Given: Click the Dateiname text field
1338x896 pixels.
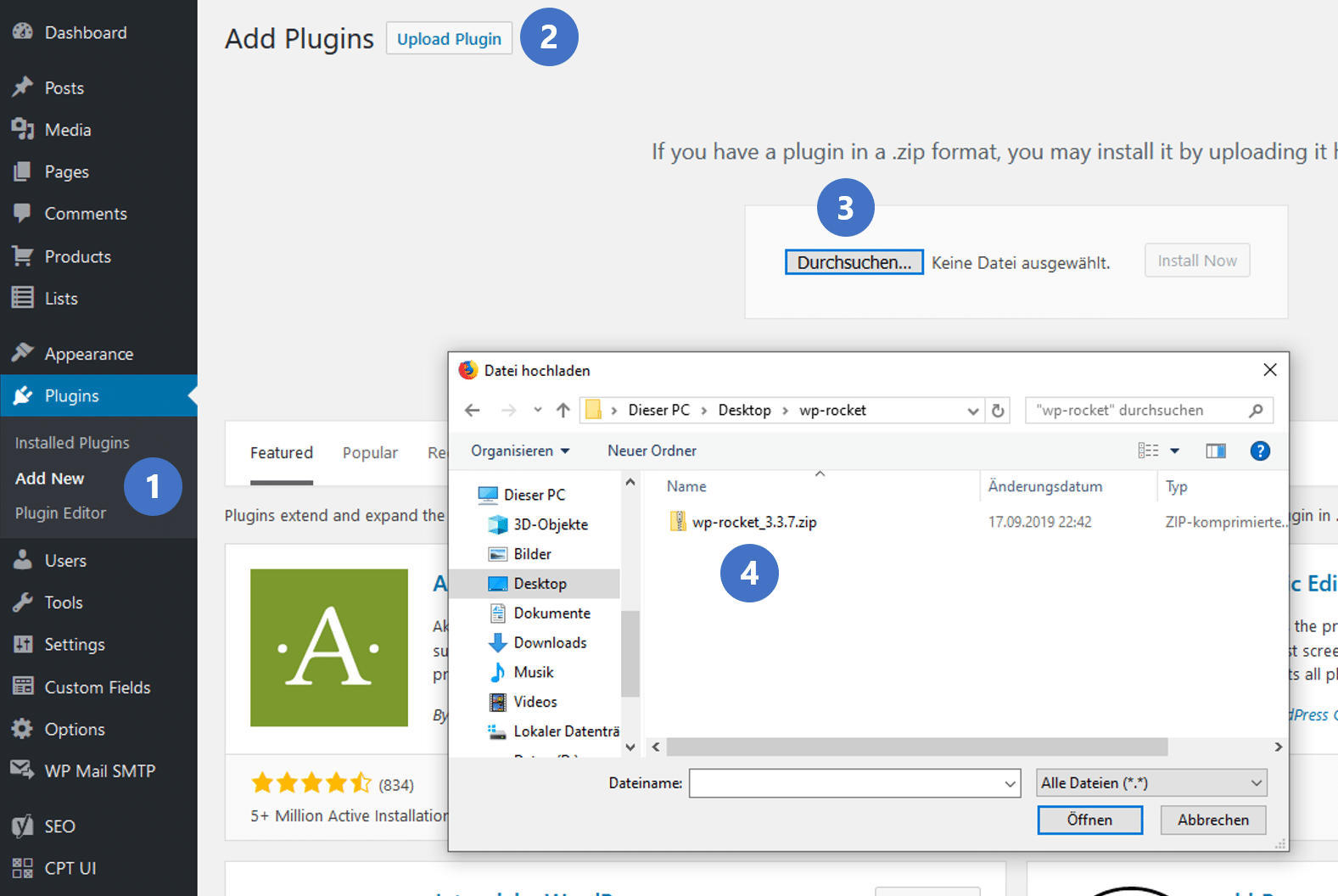Looking at the screenshot, I should [x=854, y=783].
